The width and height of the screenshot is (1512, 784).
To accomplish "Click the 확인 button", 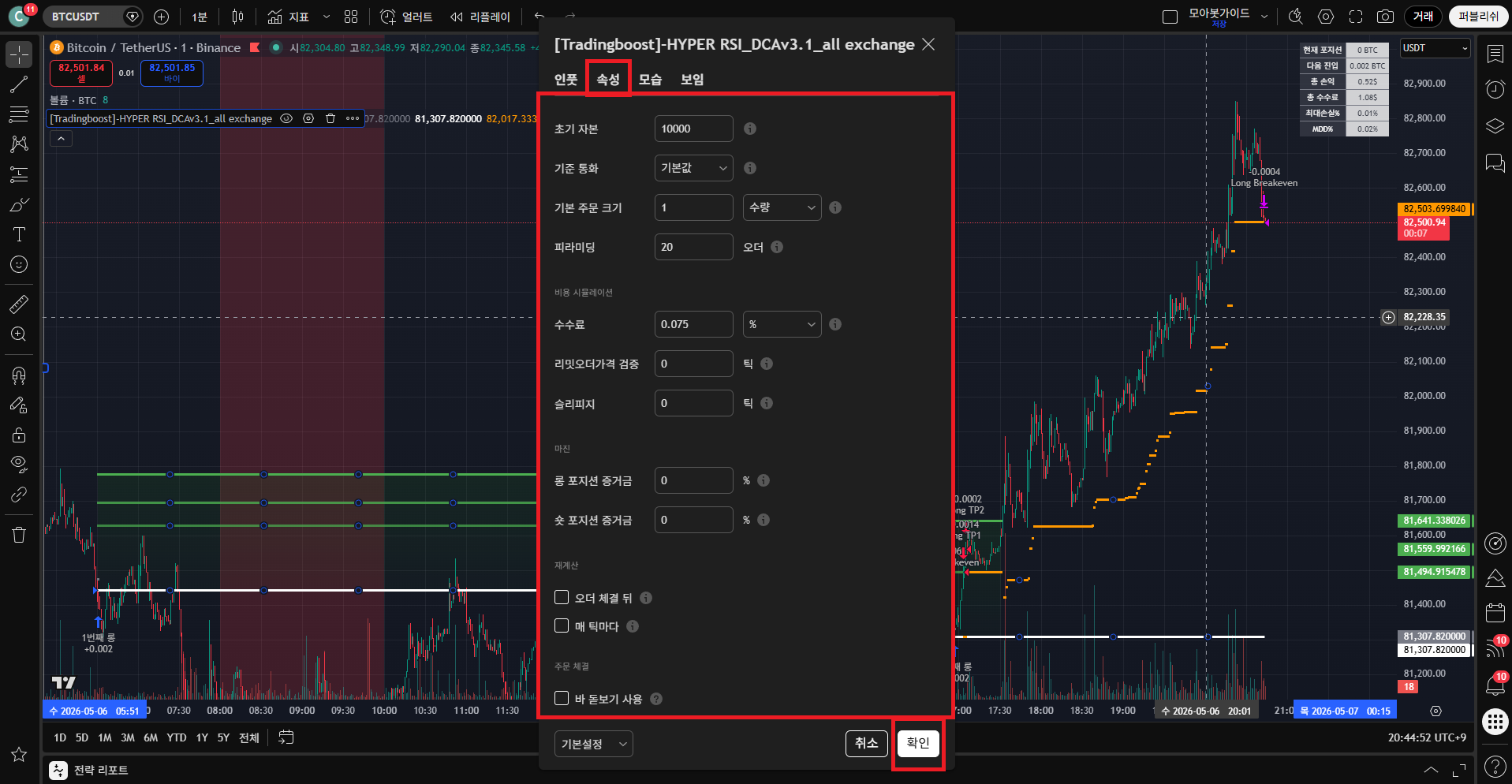I will [x=918, y=743].
